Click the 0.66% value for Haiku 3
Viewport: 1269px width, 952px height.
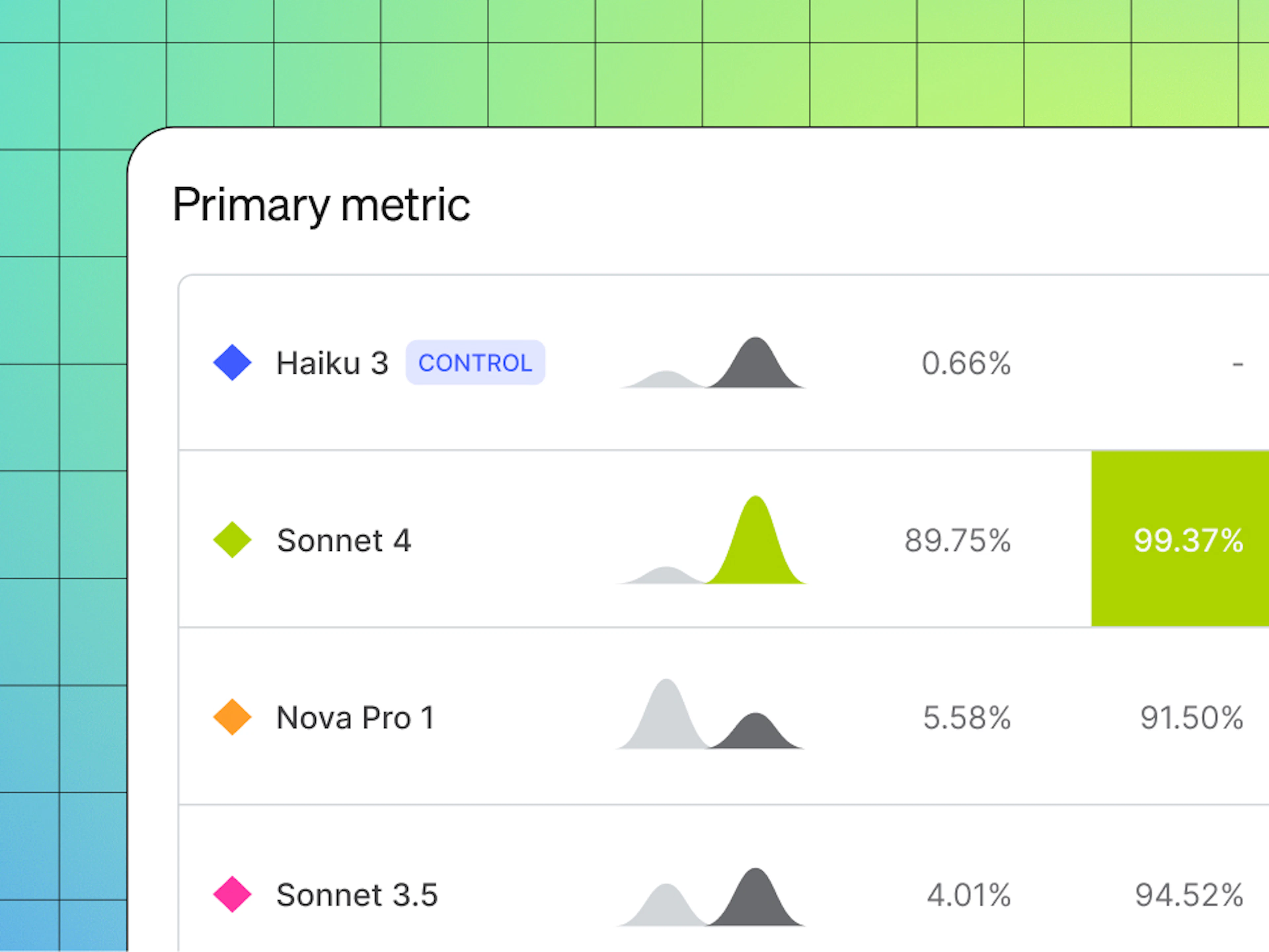[x=966, y=363]
